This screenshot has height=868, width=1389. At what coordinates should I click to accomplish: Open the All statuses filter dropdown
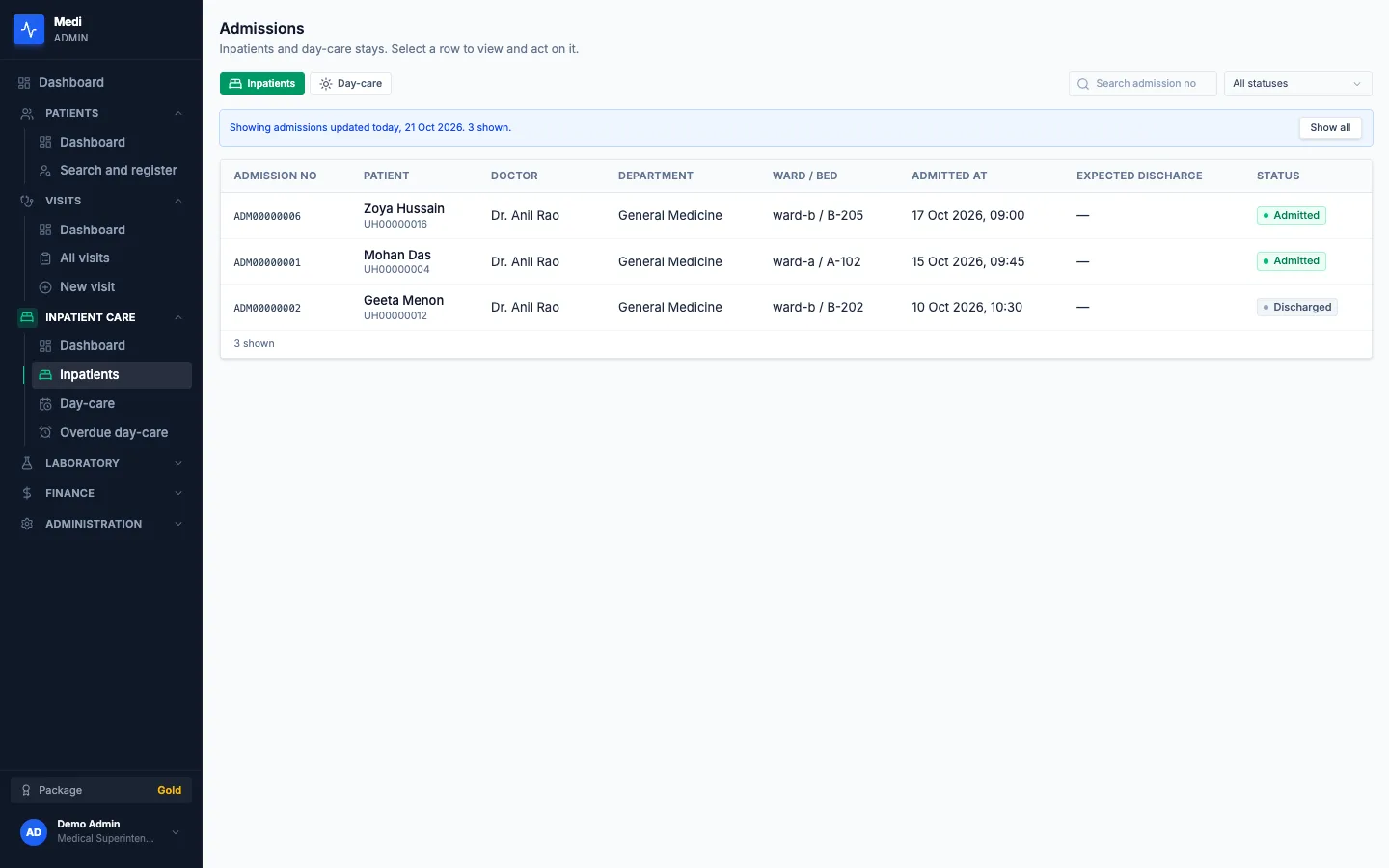point(1298,84)
